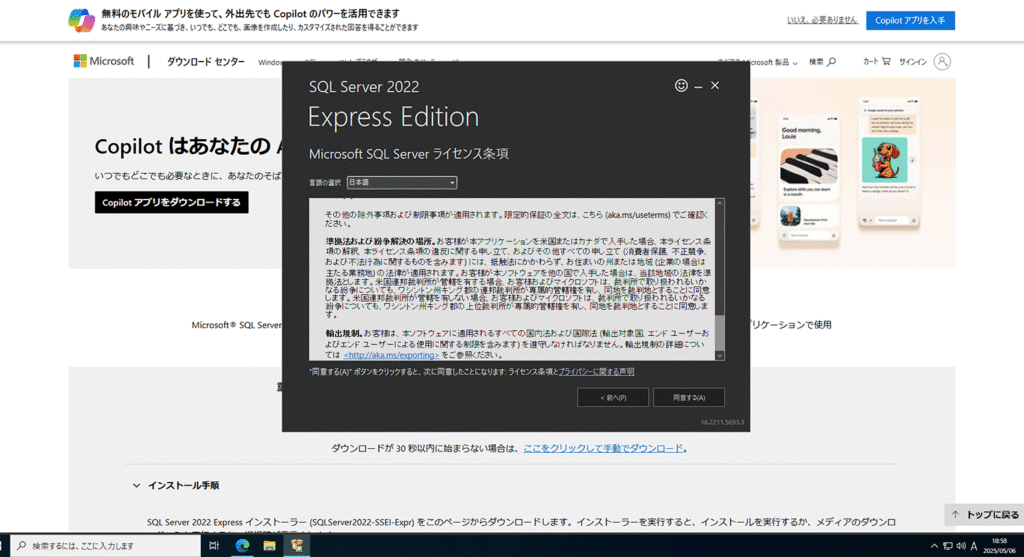Open the language selection dropdown showing 日本語

click(402, 182)
